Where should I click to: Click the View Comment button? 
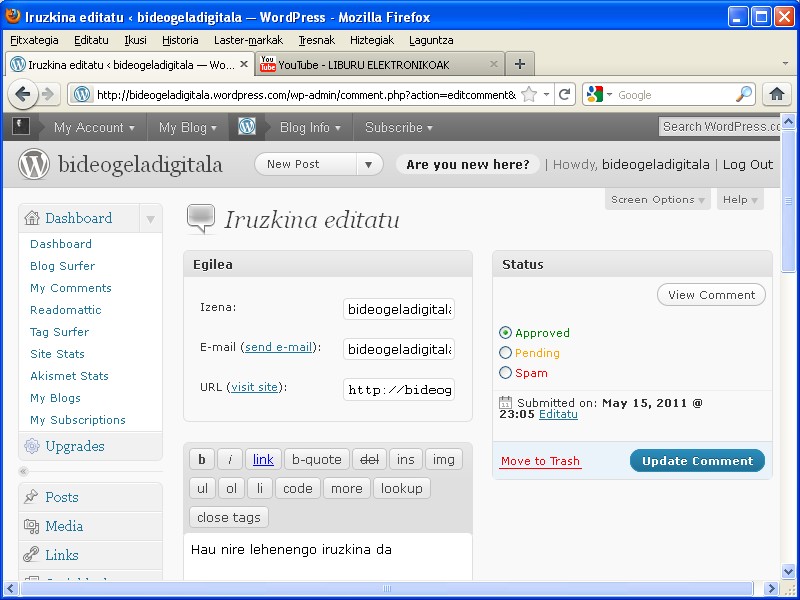[x=711, y=295]
